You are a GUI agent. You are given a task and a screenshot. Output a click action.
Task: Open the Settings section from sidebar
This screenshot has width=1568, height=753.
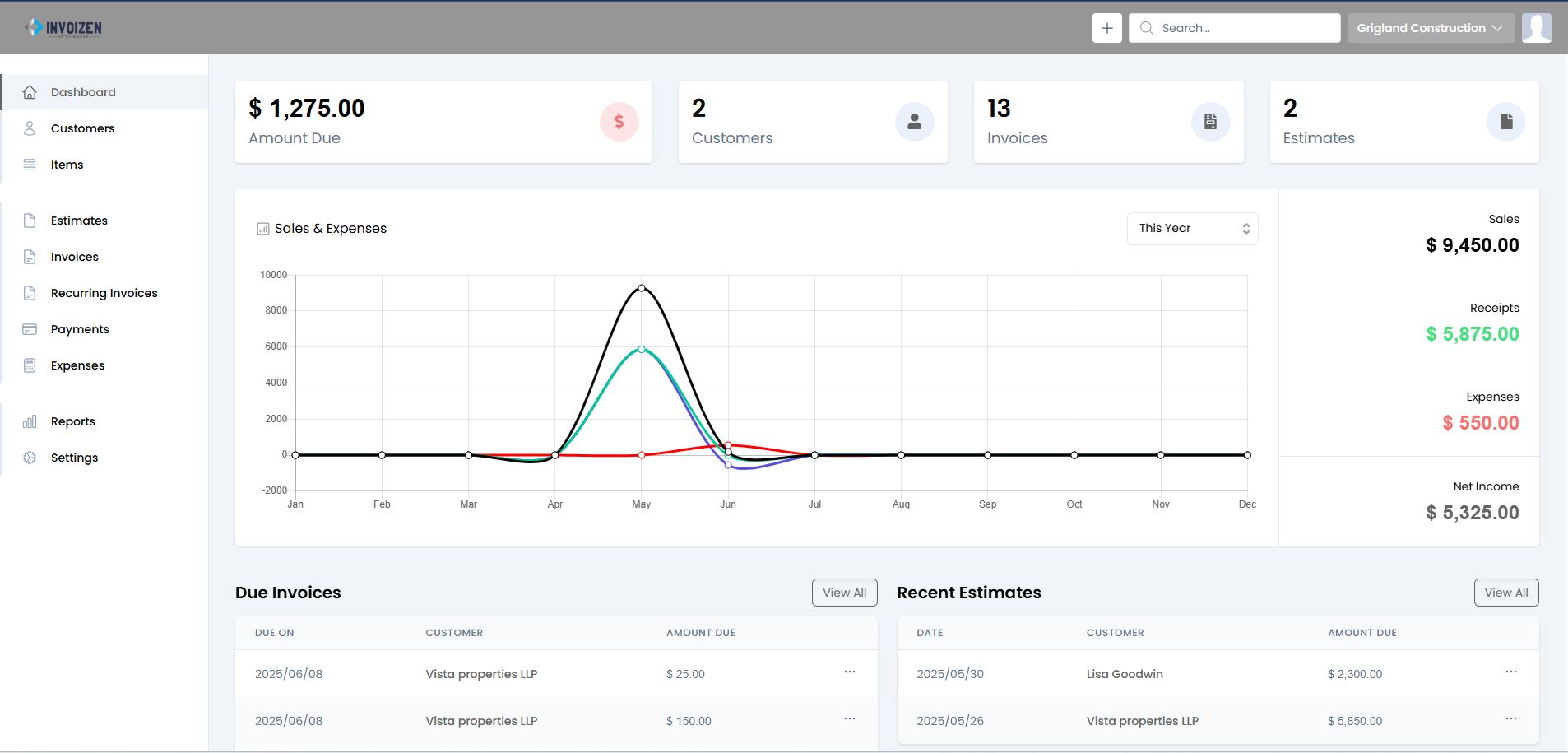(74, 457)
